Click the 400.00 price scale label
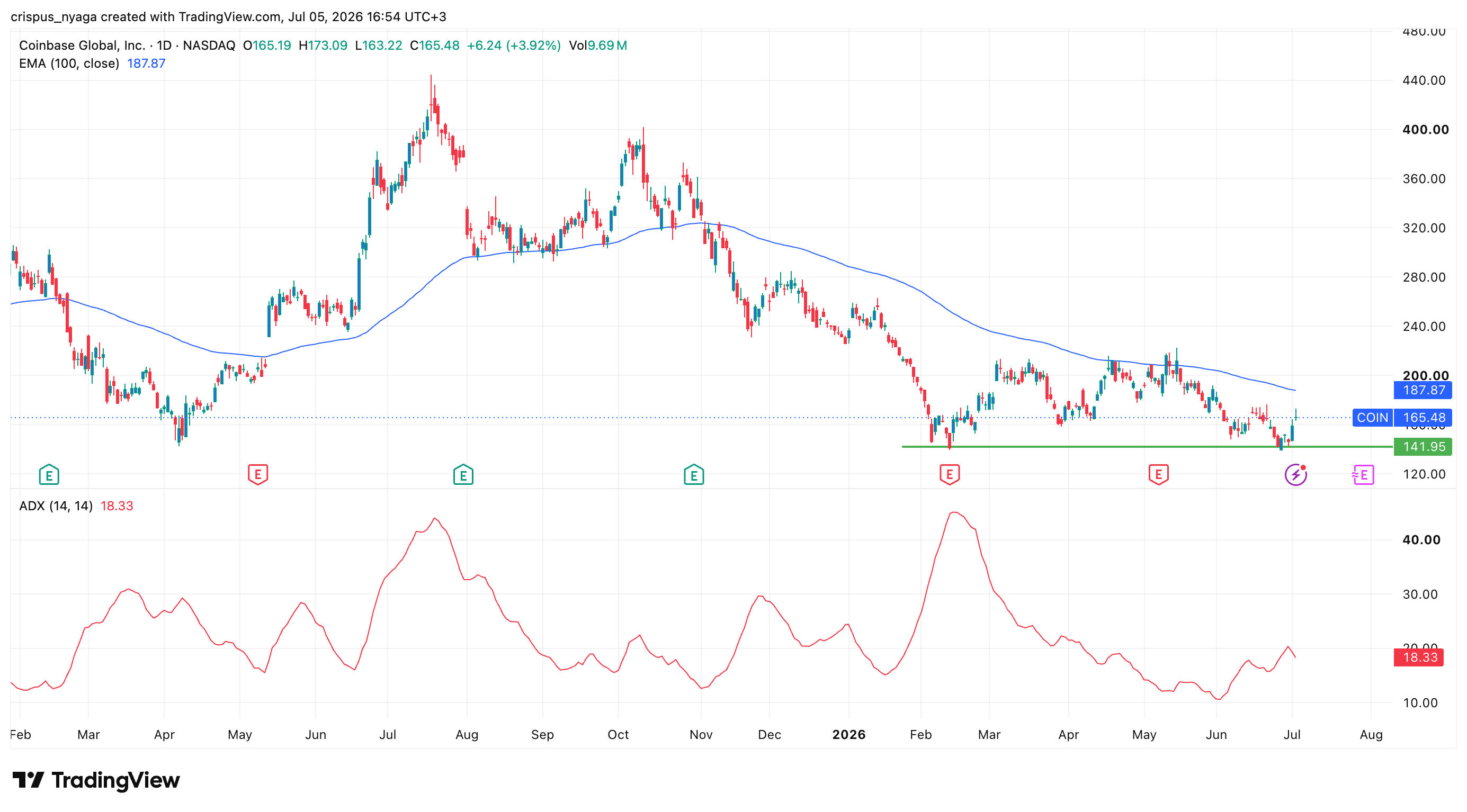The image size is (1467, 812). pyautogui.click(x=1426, y=130)
